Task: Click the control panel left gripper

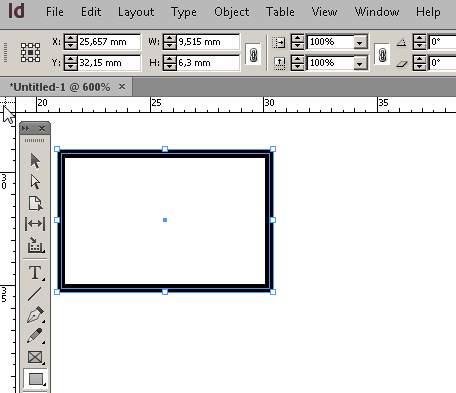Action: [x=5, y=52]
